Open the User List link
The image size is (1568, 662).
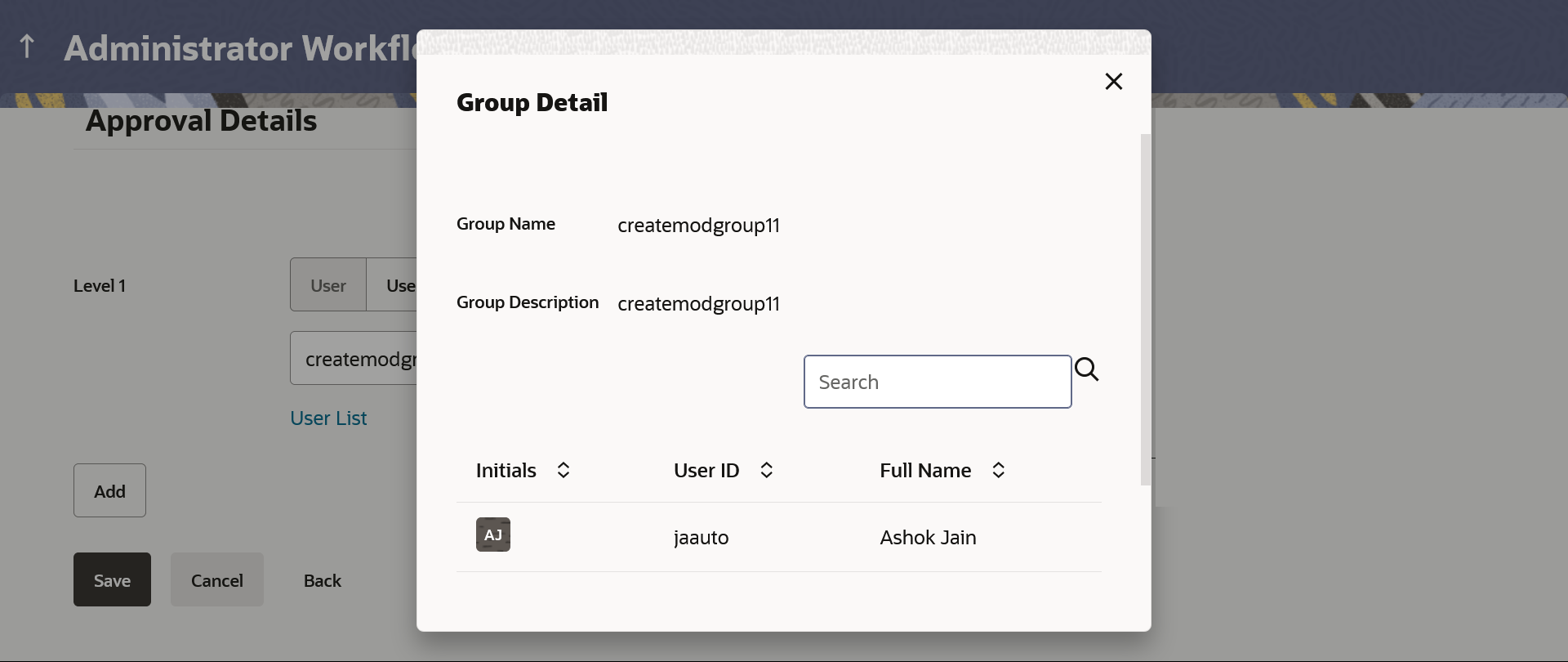[x=328, y=418]
